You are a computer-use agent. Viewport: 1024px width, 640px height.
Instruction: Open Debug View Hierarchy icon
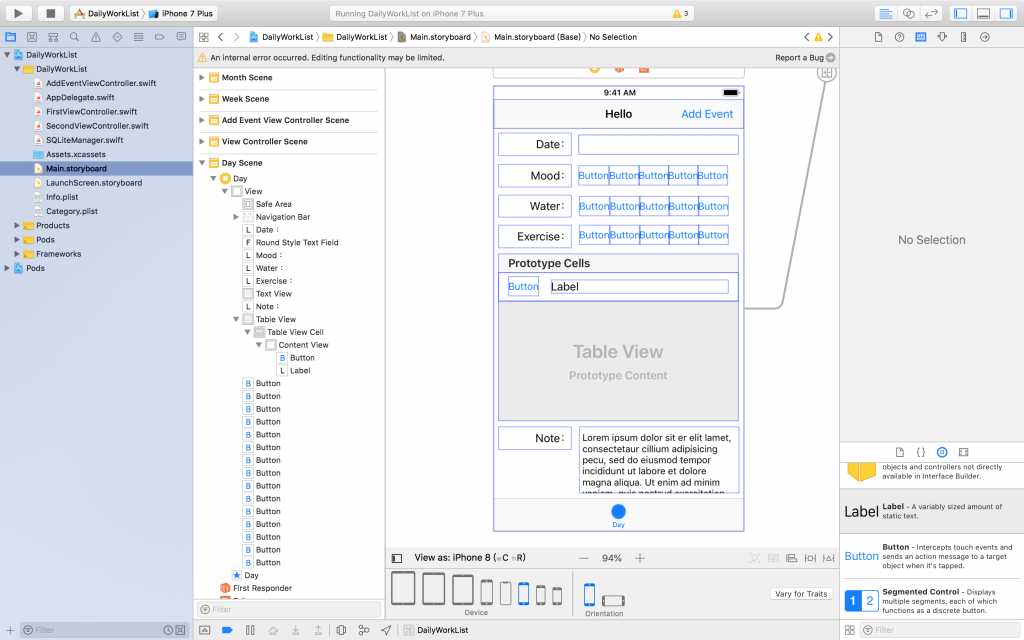point(341,630)
